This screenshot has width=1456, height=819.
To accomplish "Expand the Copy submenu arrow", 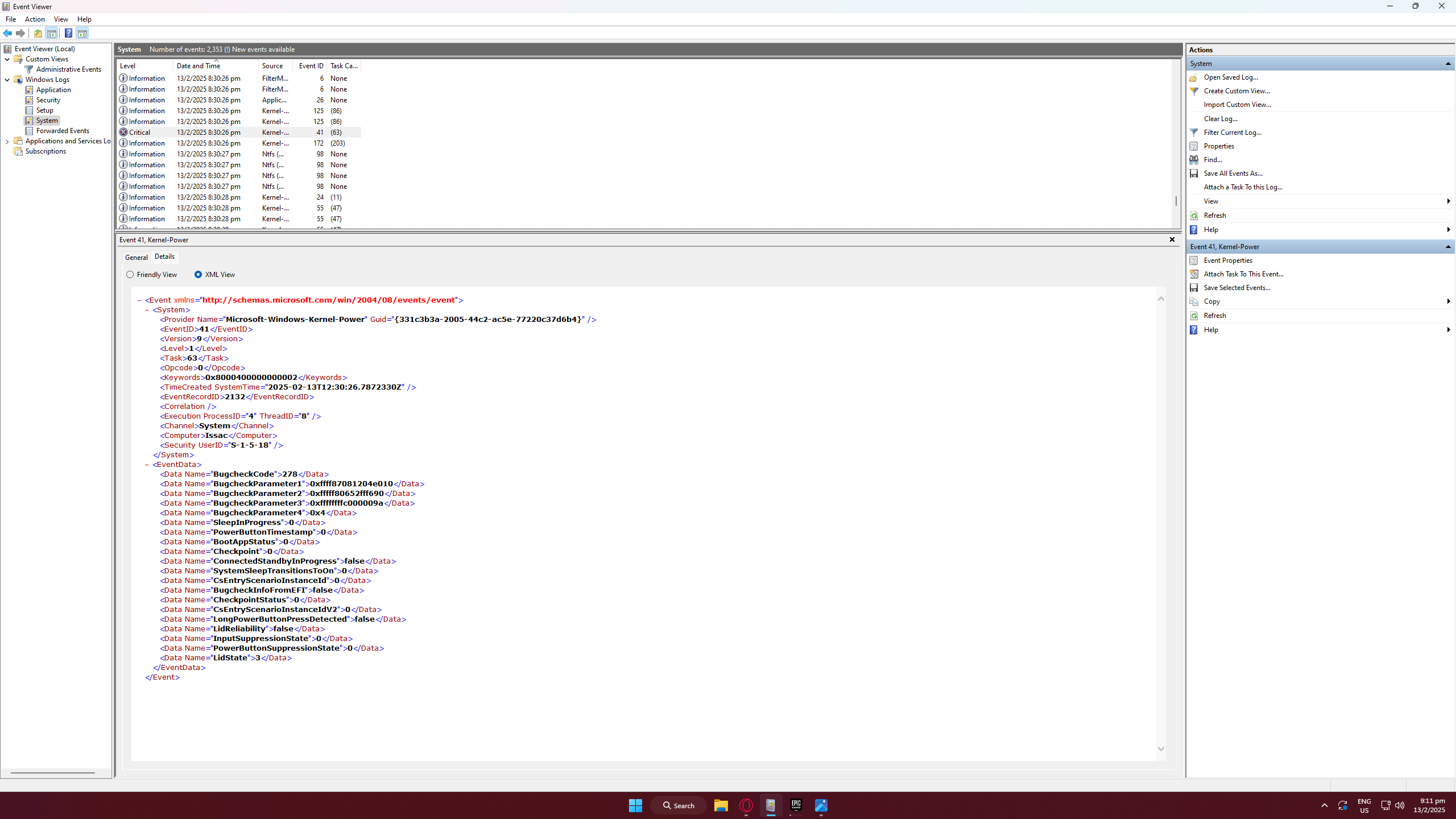I will coord(1448,301).
